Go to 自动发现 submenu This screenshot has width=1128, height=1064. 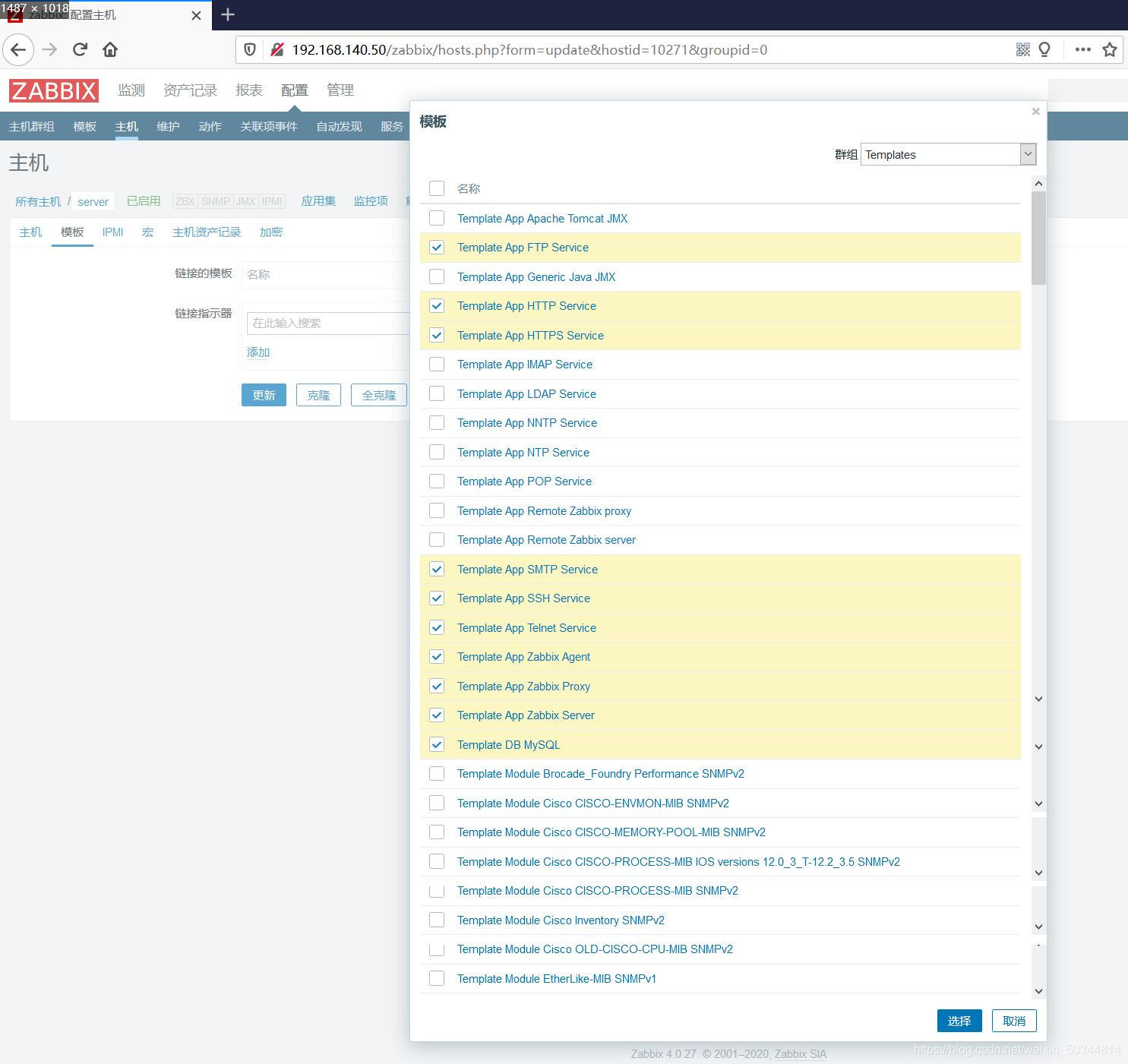click(x=339, y=127)
